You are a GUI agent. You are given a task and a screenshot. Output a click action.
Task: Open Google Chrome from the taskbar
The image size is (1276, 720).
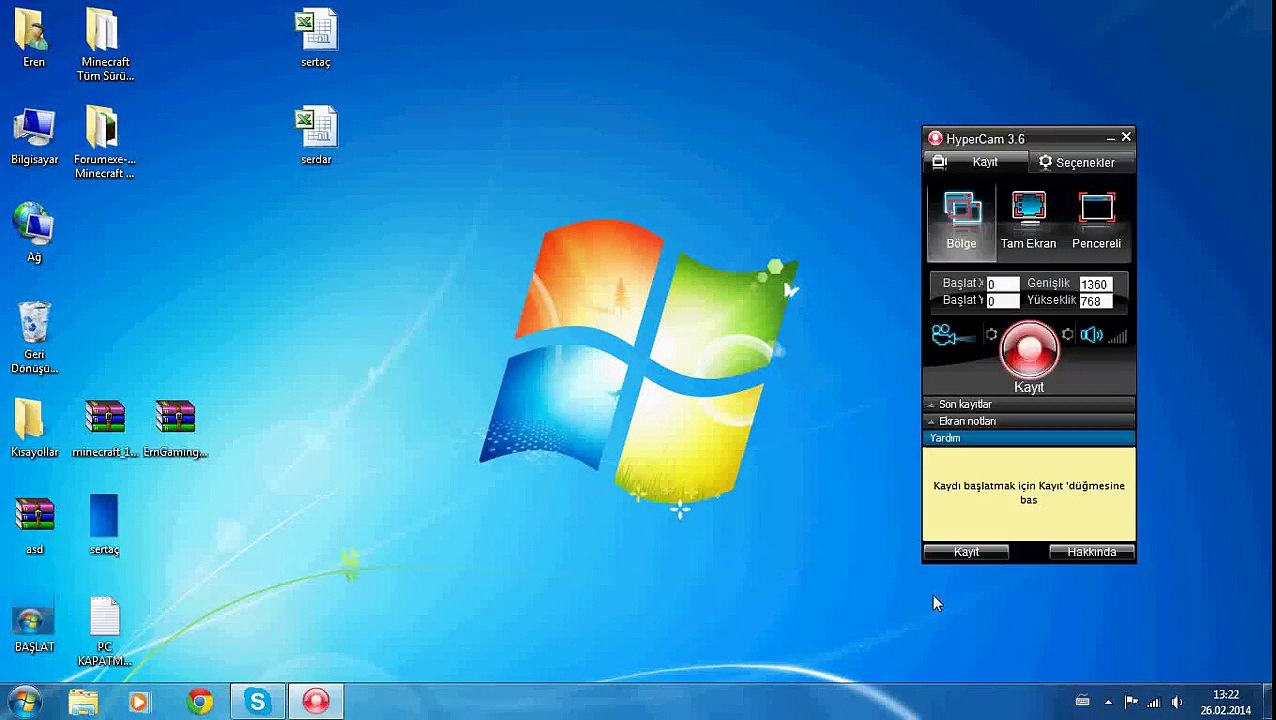[200, 702]
